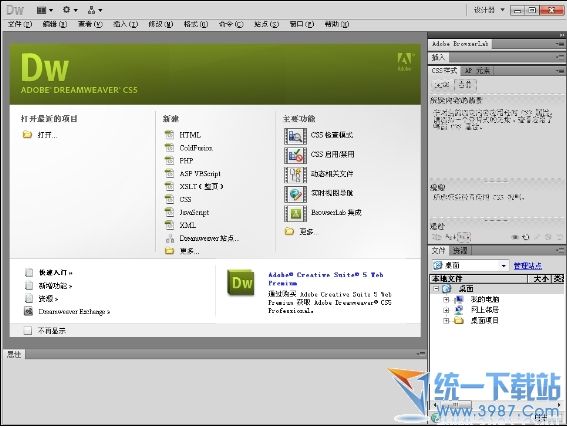Open the Help menu
Screen dimensions: 567x428
pos(337,24)
